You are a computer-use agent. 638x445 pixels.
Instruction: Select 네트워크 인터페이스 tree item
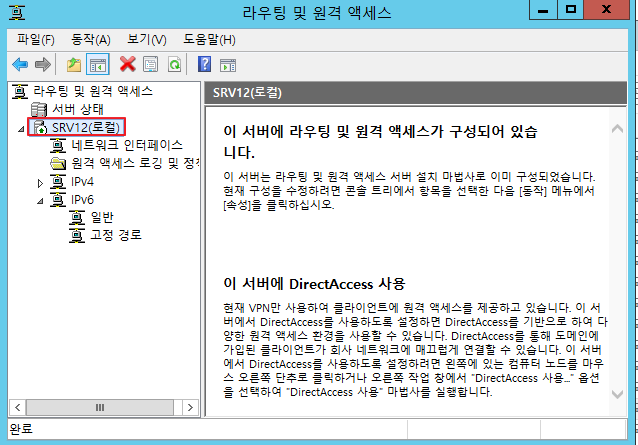[x=127, y=145]
